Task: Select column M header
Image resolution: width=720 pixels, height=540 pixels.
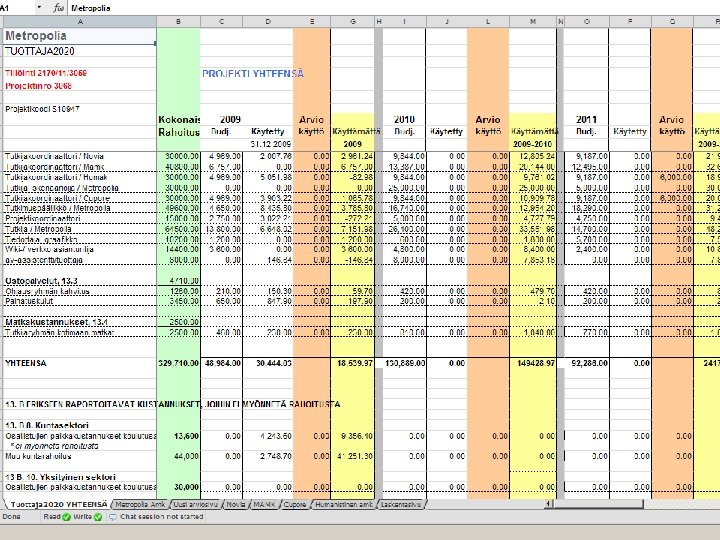Action: [533, 22]
